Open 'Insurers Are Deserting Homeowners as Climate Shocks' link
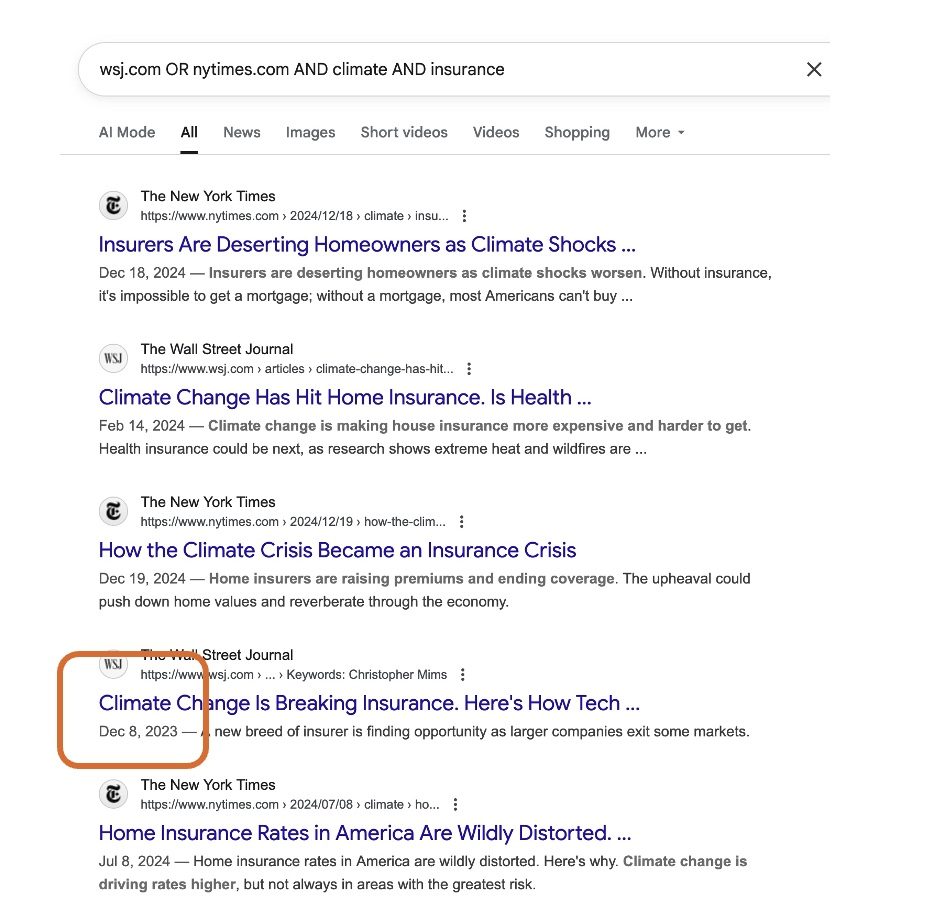 tap(367, 244)
